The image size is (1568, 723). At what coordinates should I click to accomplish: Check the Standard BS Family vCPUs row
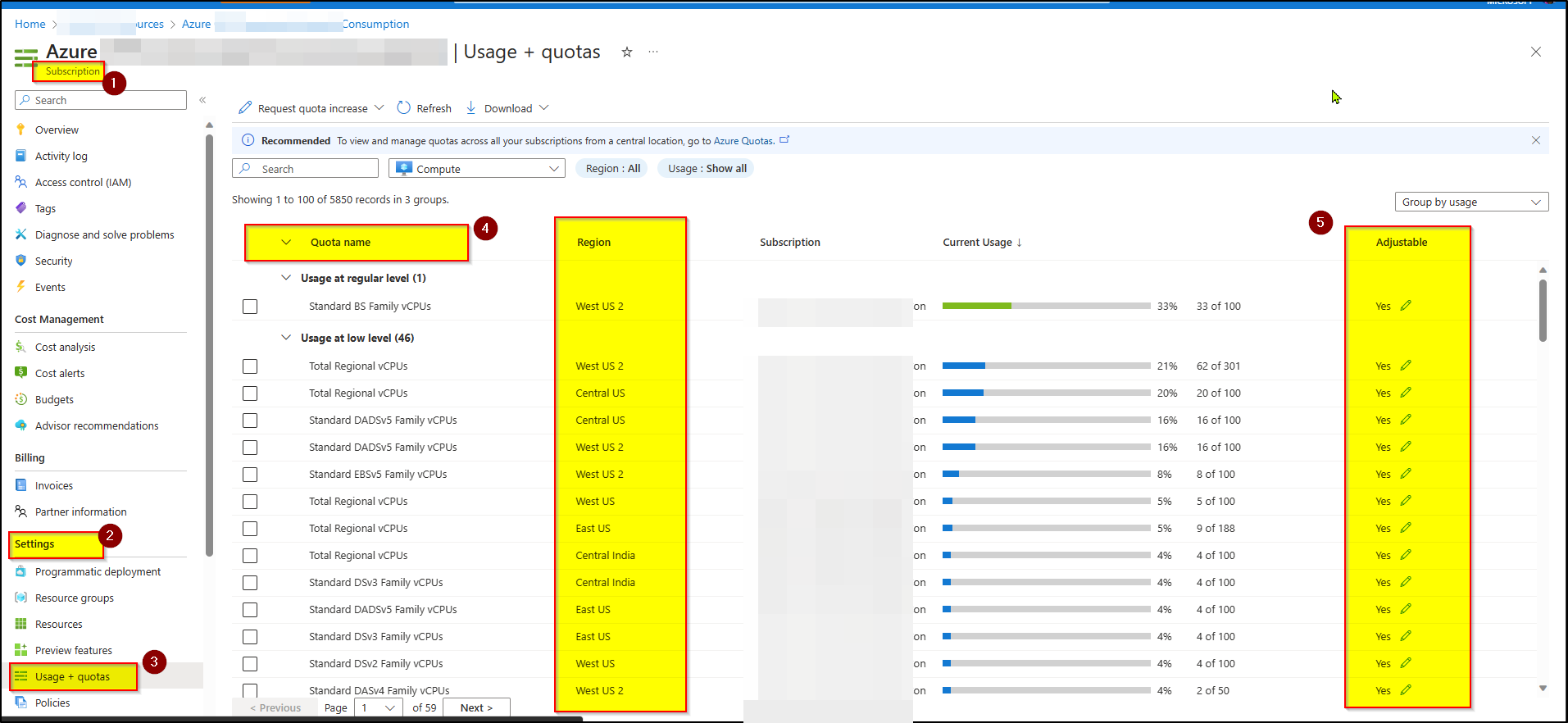pyautogui.click(x=250, y=307)
